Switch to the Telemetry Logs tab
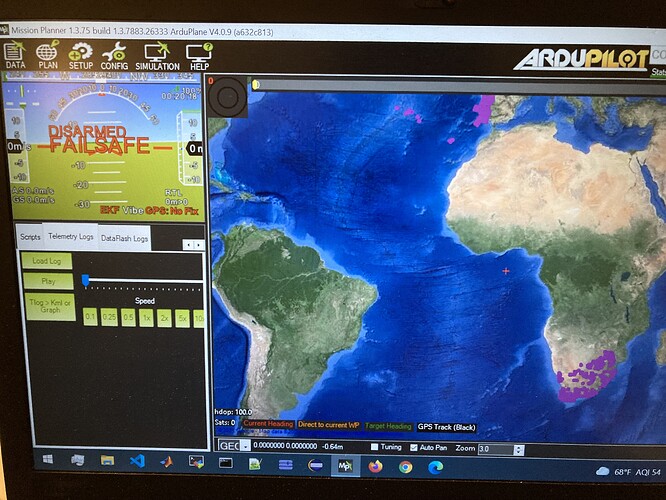Screen dimensions: 666x500 pos(71,236)
